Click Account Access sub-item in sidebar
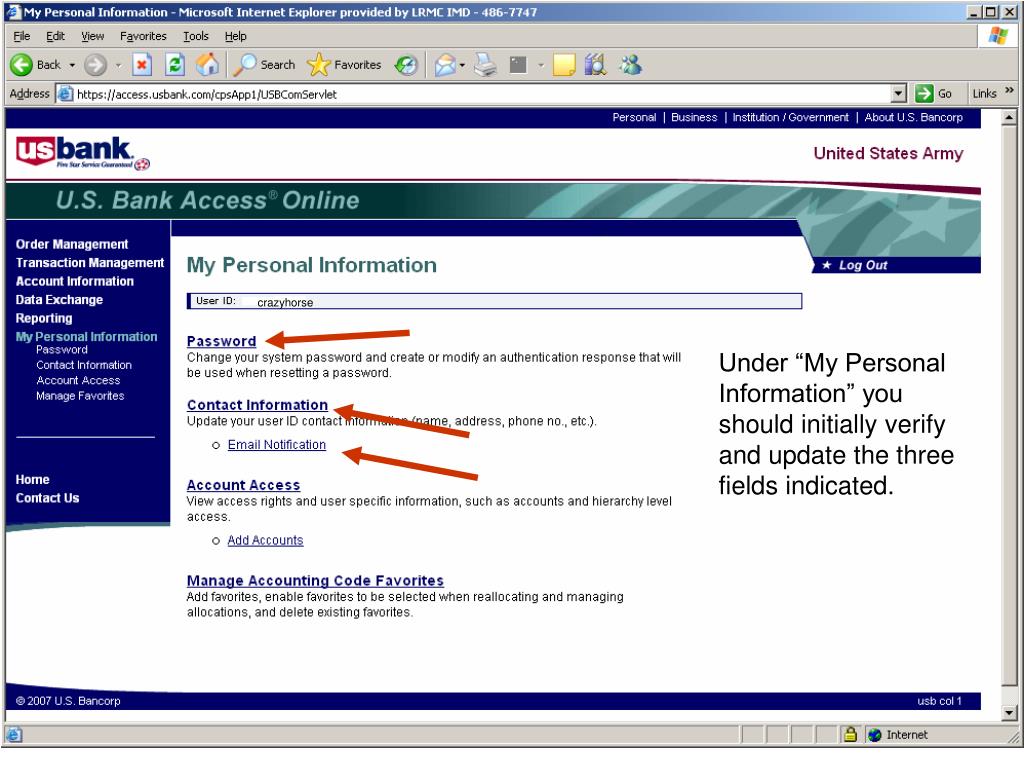1024x768 pixels. pos(78,380)
